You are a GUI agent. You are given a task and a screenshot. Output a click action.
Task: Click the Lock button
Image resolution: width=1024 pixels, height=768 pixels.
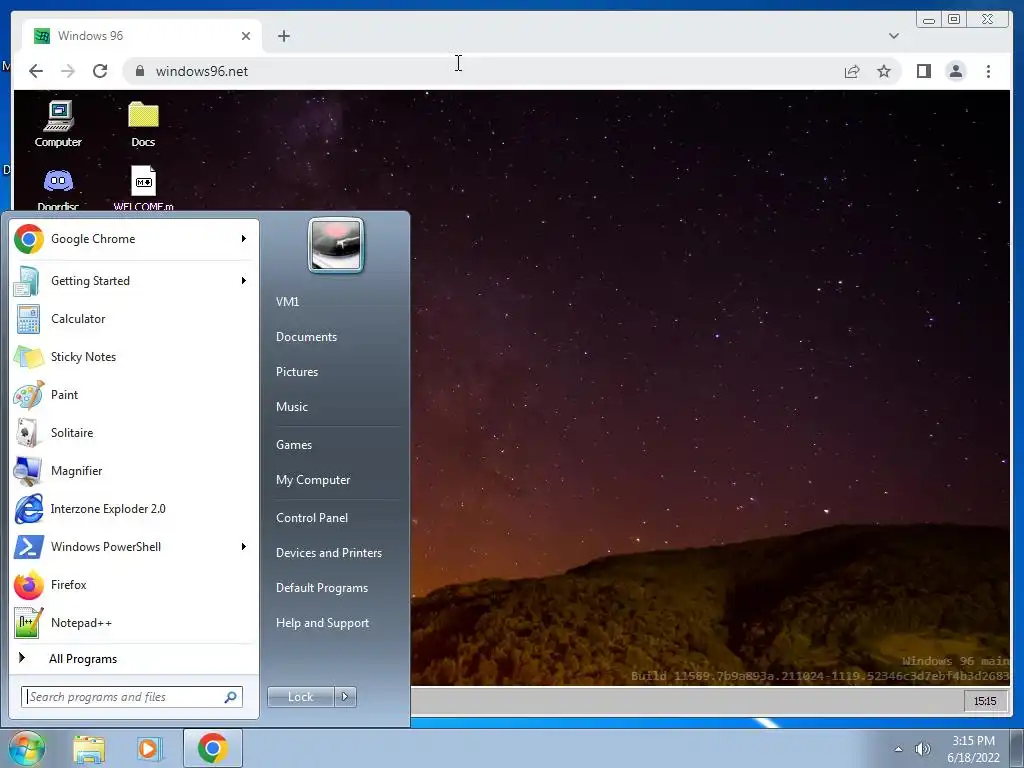click(301, 697)
